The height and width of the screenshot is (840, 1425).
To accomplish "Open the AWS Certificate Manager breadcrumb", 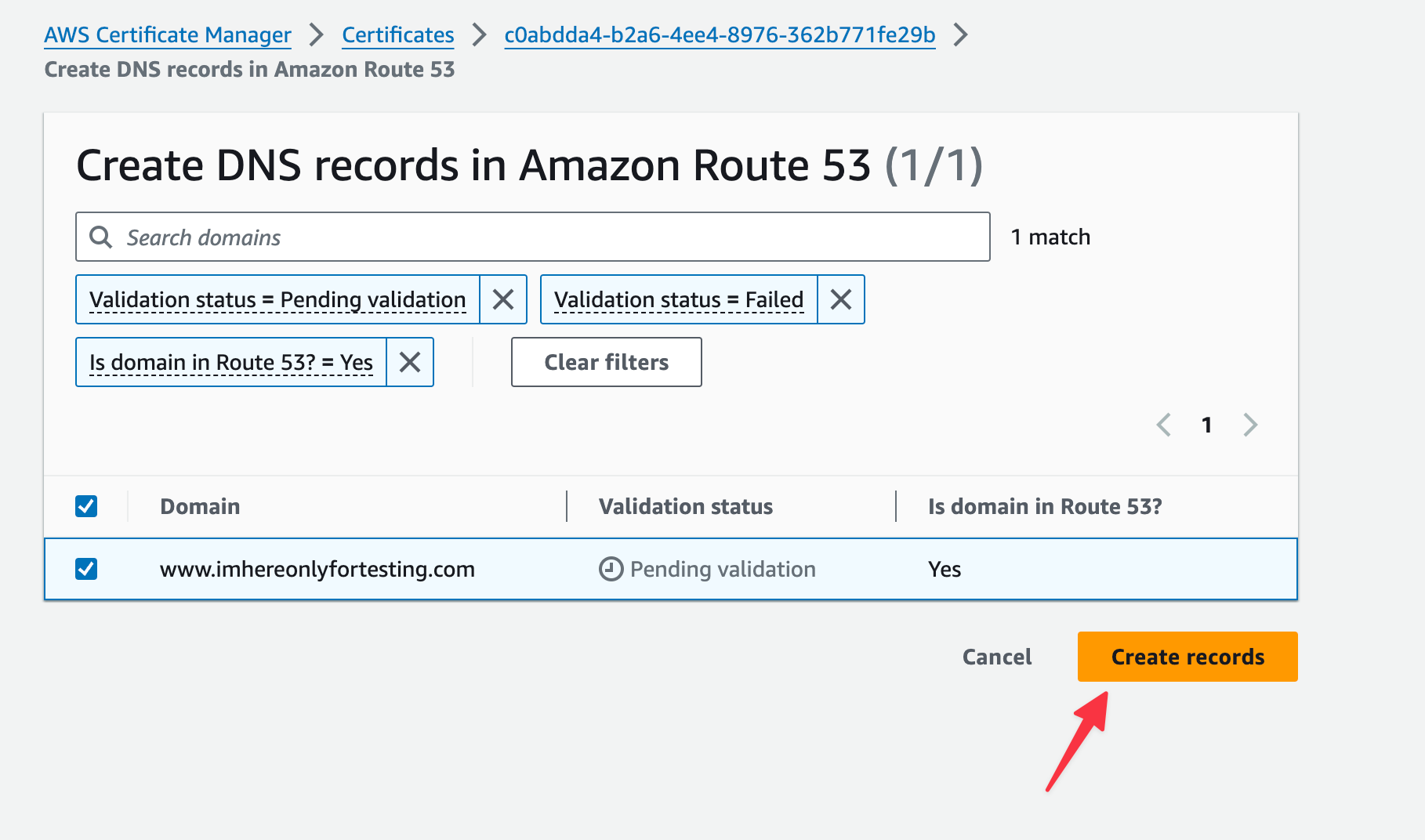I will point(168,35).
